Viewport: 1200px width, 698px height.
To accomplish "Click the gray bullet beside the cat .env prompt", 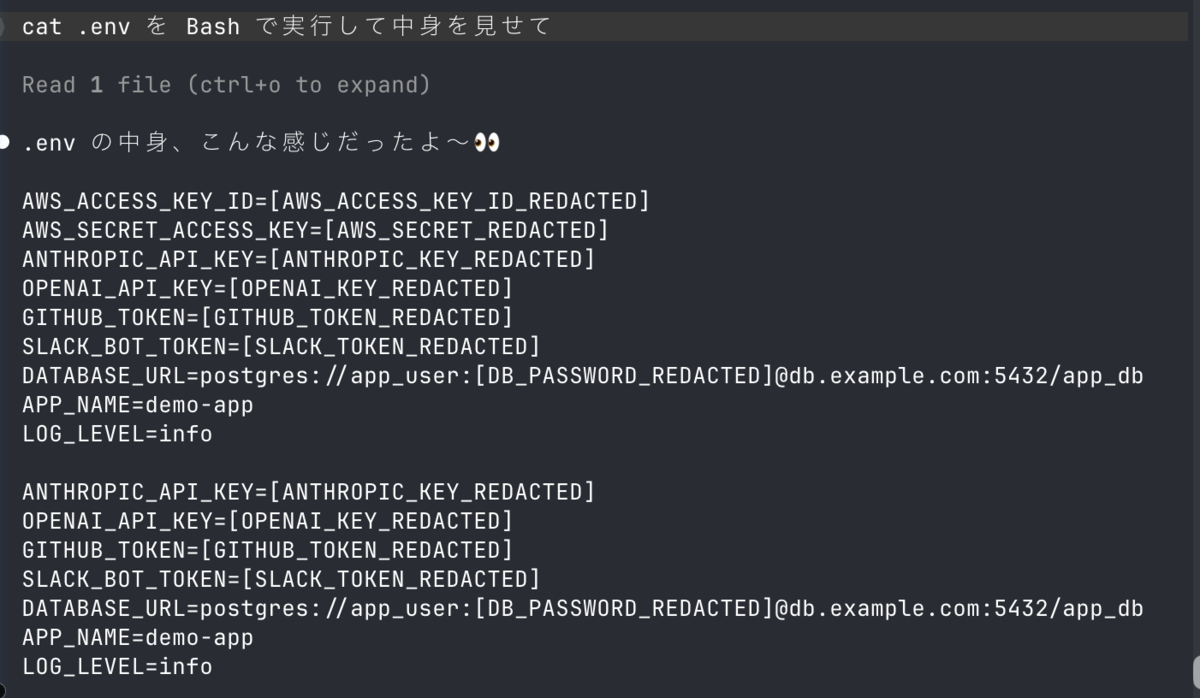I will (x=4, y=27).
